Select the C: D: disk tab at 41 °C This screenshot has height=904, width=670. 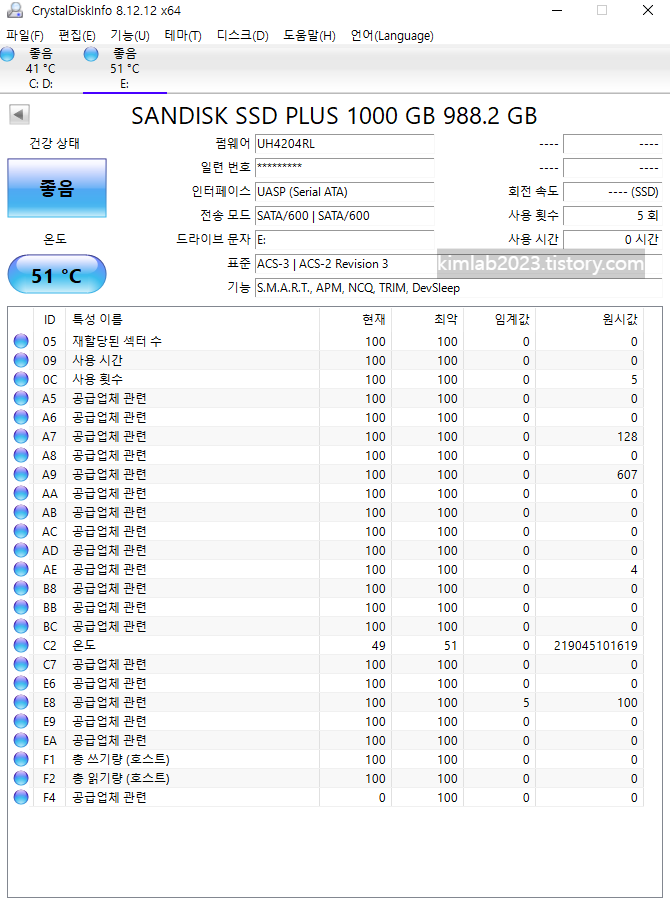(x=42, y=69)
